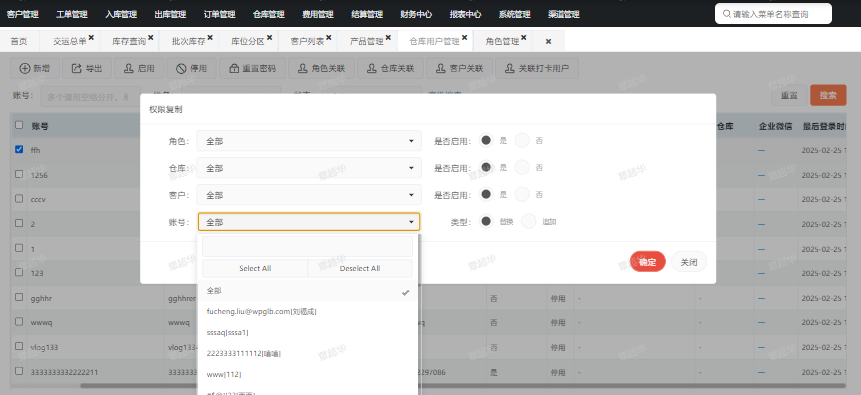Click the 导出 export toolbar button
The width and height of the screenshot is (861, 395).
(87, 69)
